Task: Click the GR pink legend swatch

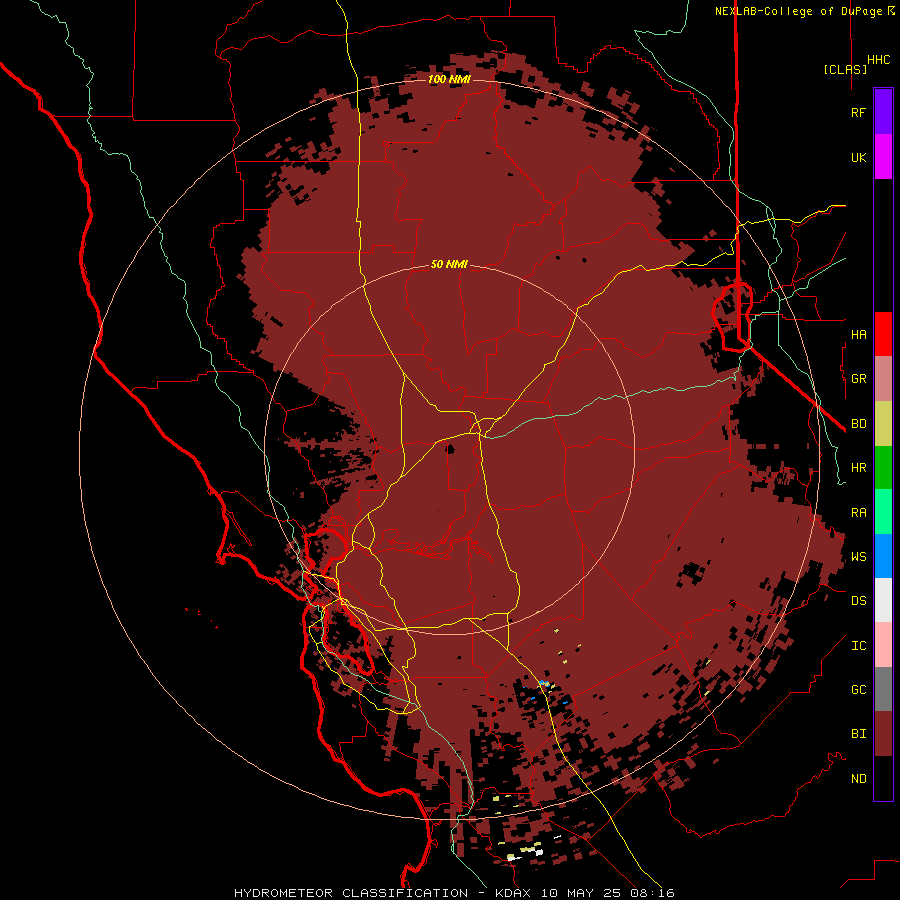Action: coord(883,379)
